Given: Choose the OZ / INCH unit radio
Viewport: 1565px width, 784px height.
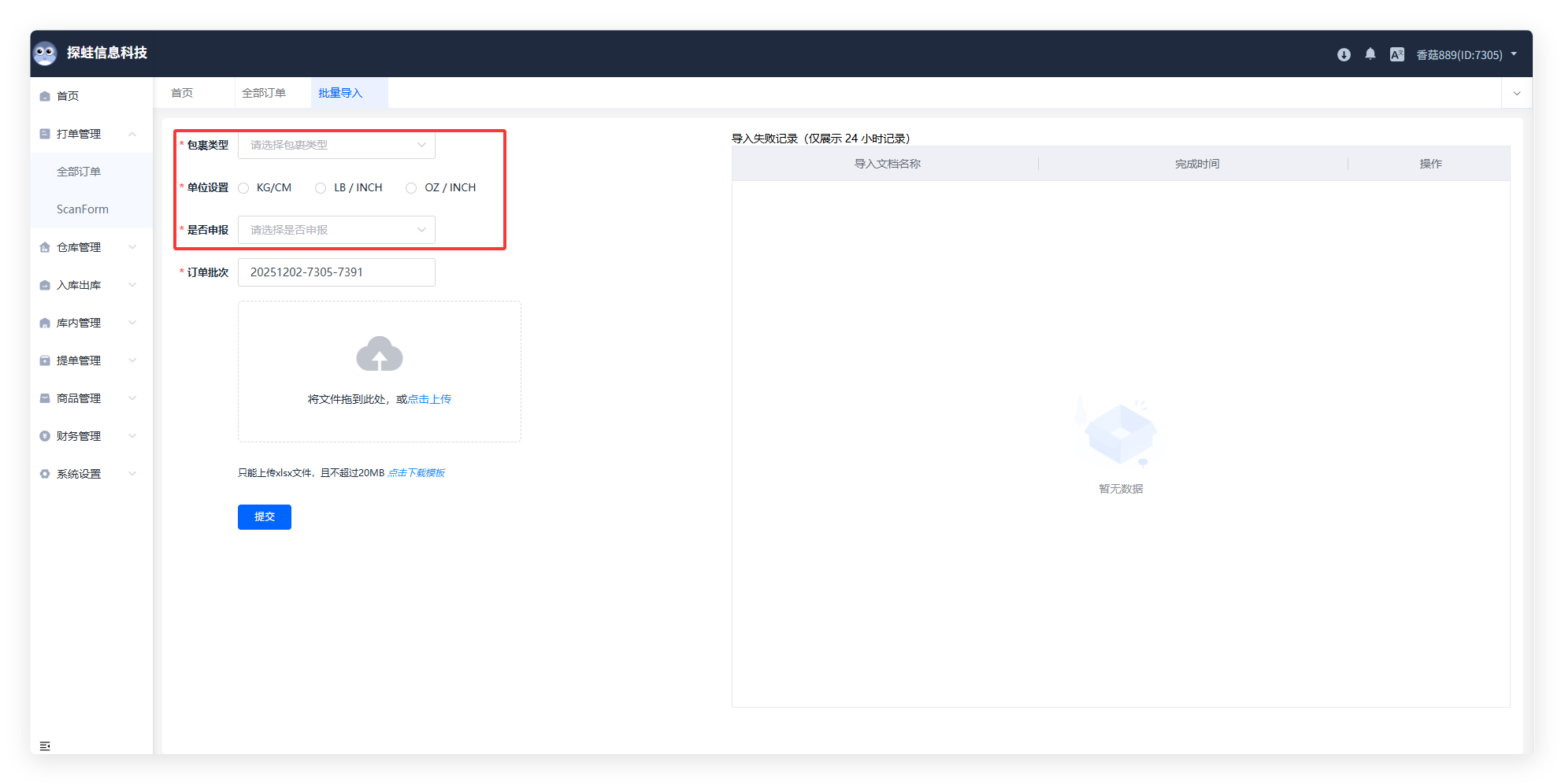Looking at the screenshot, I should 411,188.
